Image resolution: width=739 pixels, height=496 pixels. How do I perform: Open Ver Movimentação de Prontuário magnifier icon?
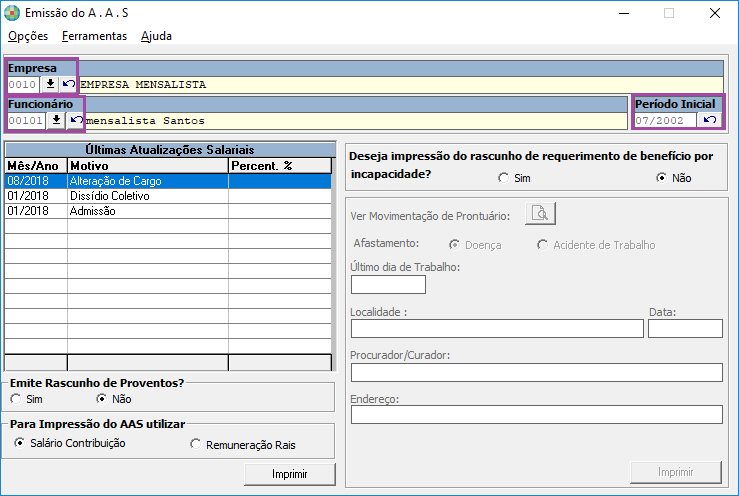tap(540, 214)
